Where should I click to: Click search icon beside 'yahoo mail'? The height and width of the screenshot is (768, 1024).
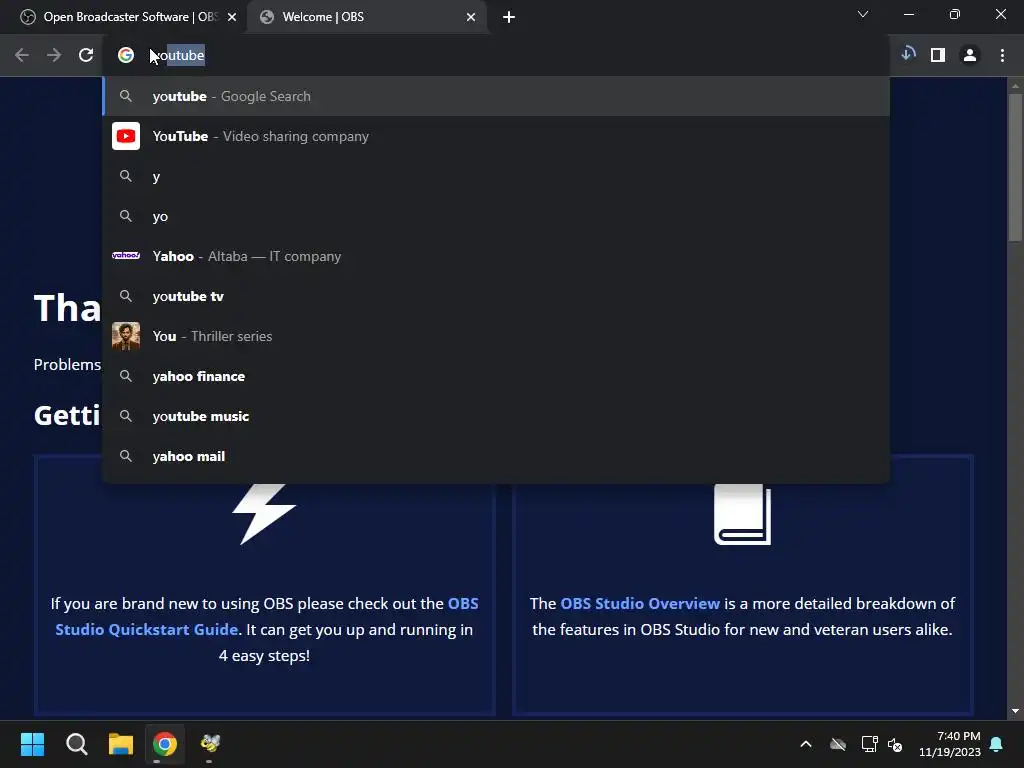[126, 456]
